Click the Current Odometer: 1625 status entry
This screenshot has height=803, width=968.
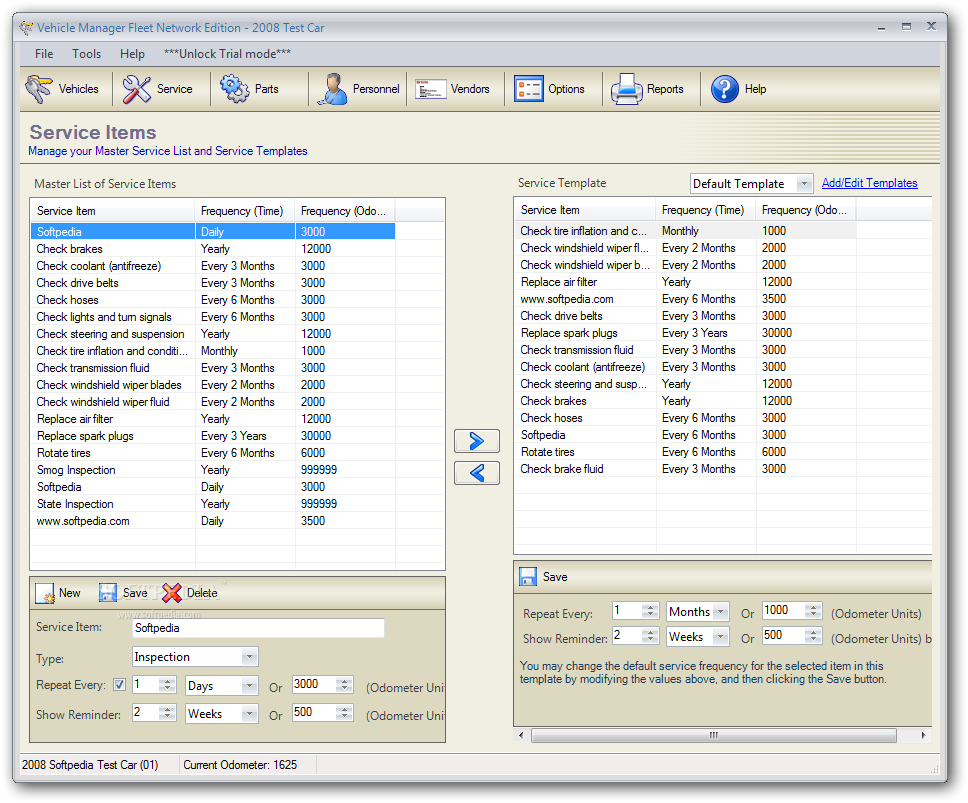point(240,765)
